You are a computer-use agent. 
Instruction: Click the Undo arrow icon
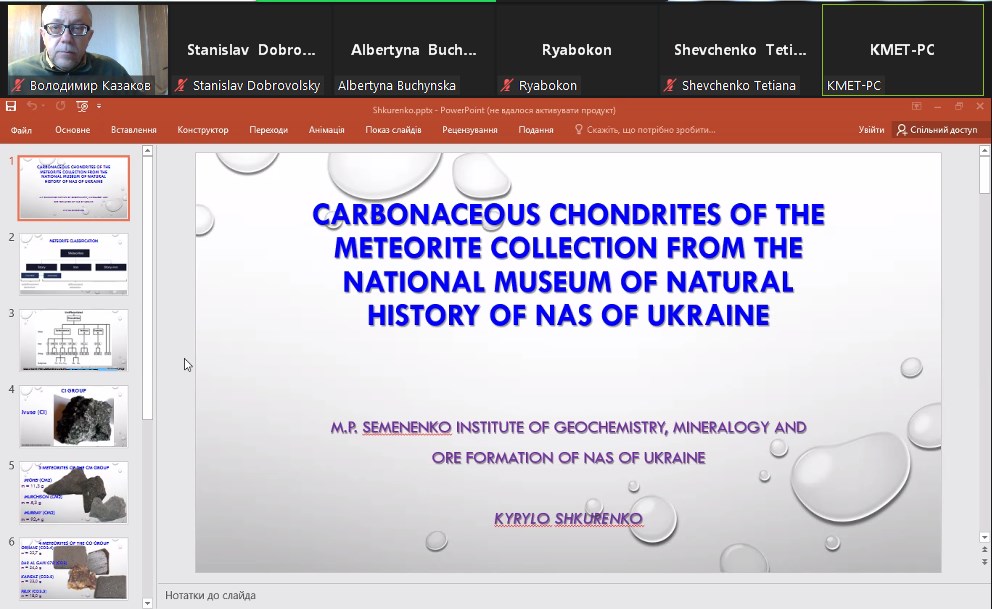coord(32,106)
